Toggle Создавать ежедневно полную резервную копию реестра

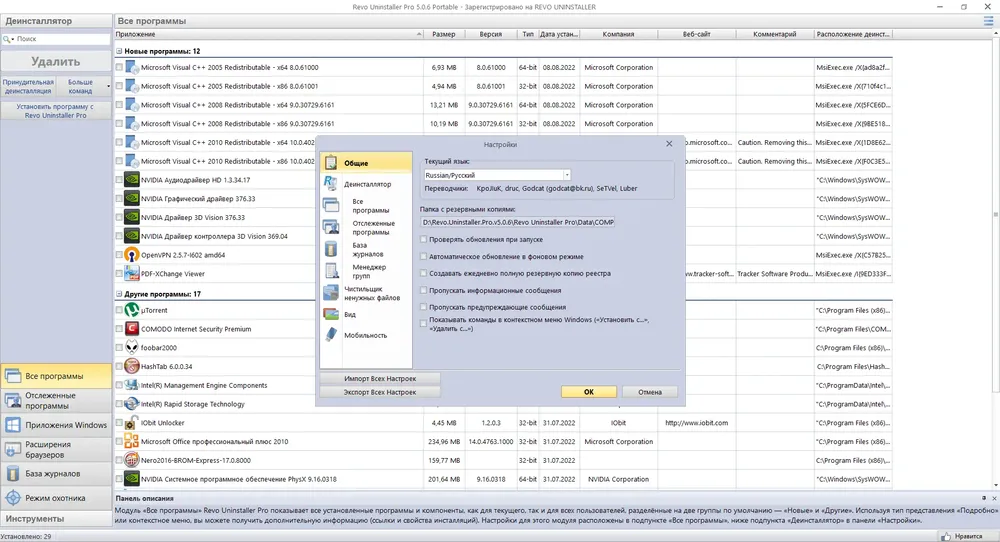point(423,273)
